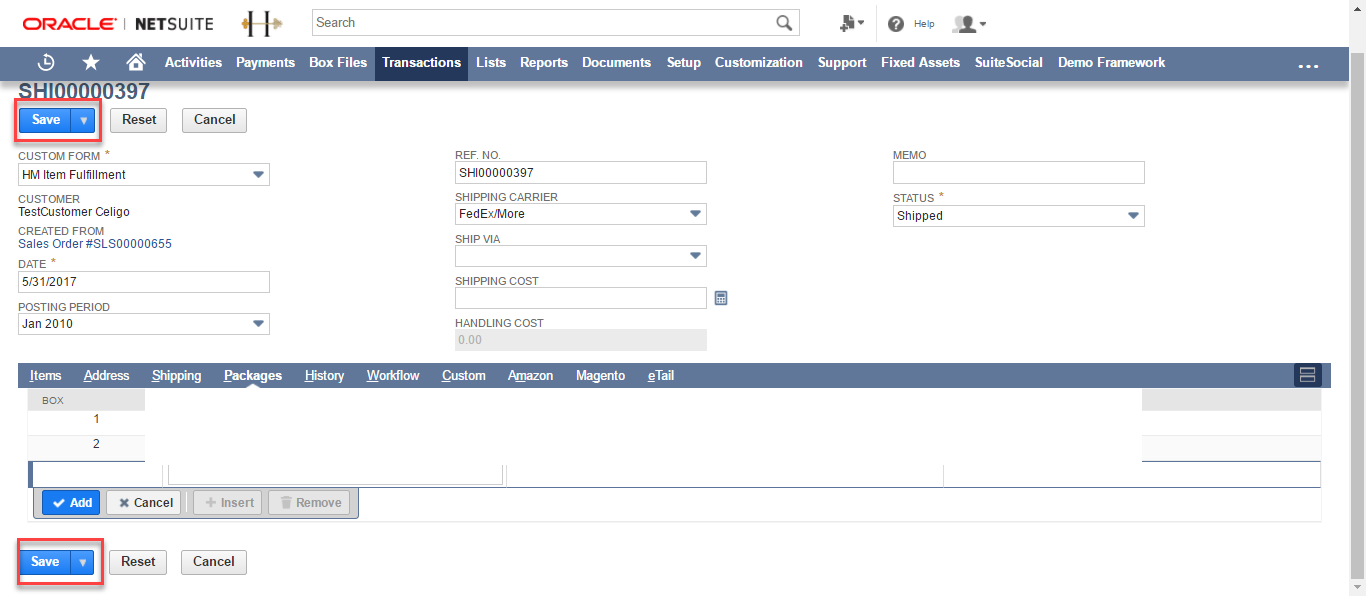Open the Customization menu

pyautogui.click(x=759, y=62)
